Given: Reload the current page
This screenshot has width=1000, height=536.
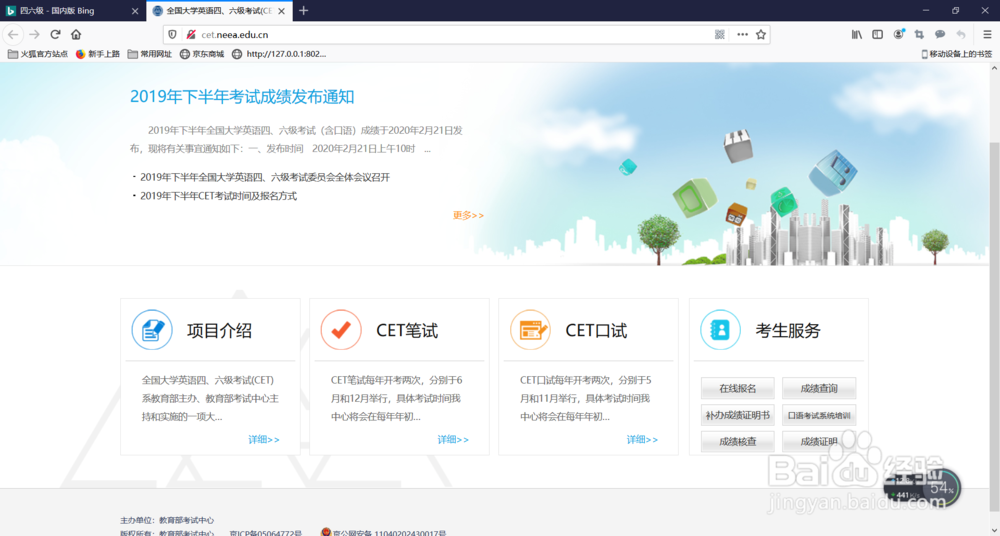Looking at the screenshot, I should point(55,34).
